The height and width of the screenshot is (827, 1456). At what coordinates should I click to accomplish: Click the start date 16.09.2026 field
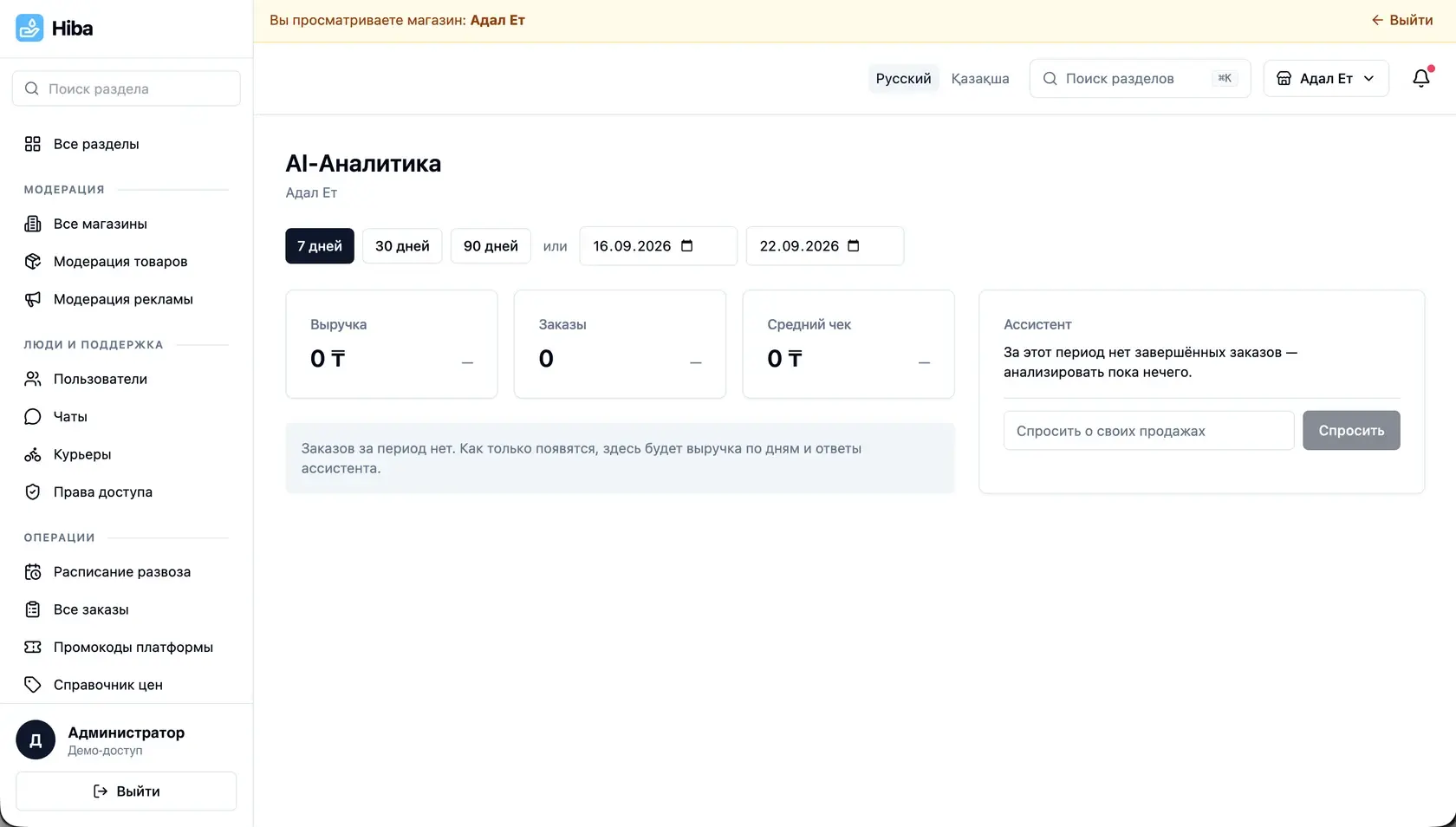[x=659, y=246]
